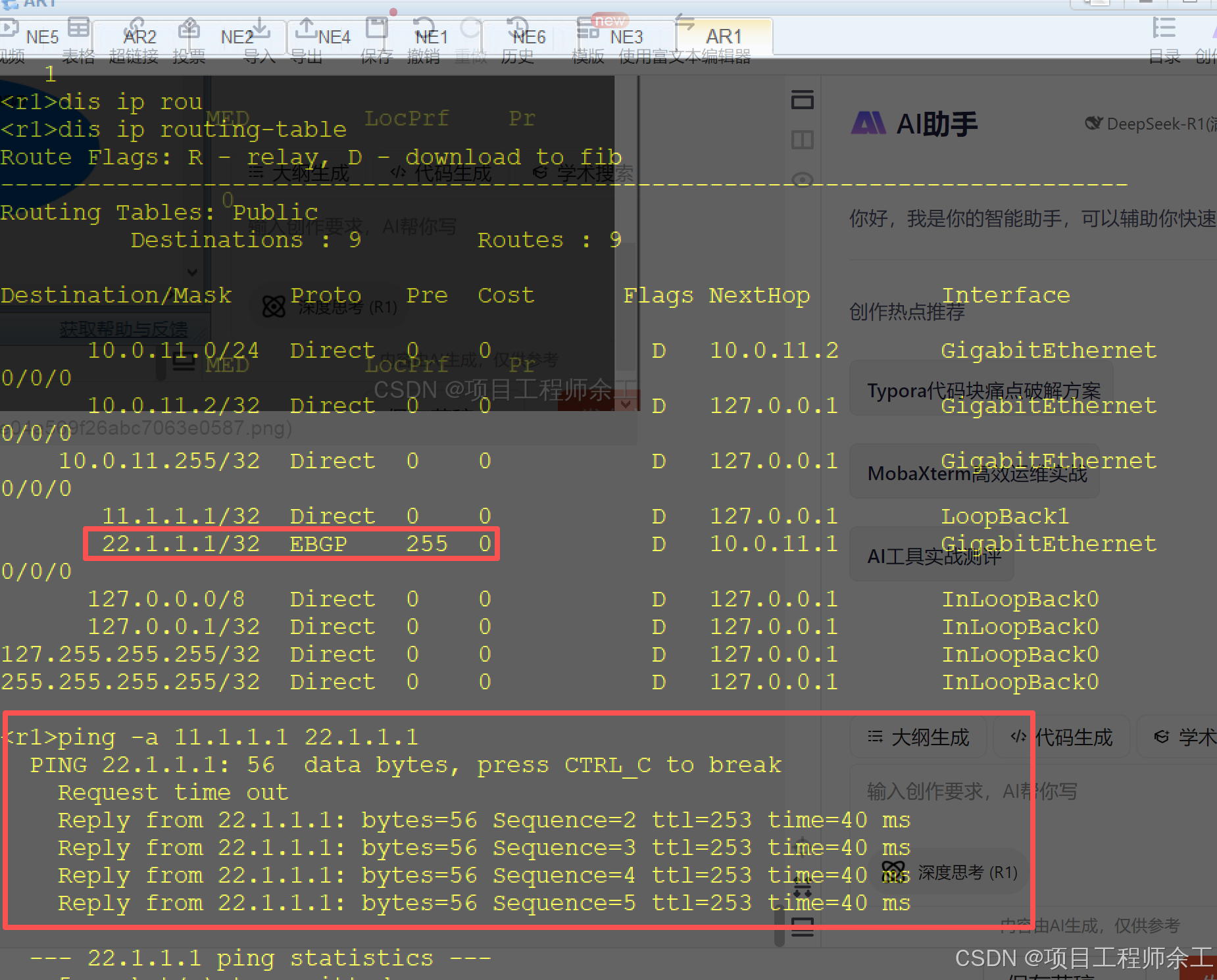Open suggestion MobaXterm高效运维实战
The image size is (1217, 980).
tap(975, 472)
